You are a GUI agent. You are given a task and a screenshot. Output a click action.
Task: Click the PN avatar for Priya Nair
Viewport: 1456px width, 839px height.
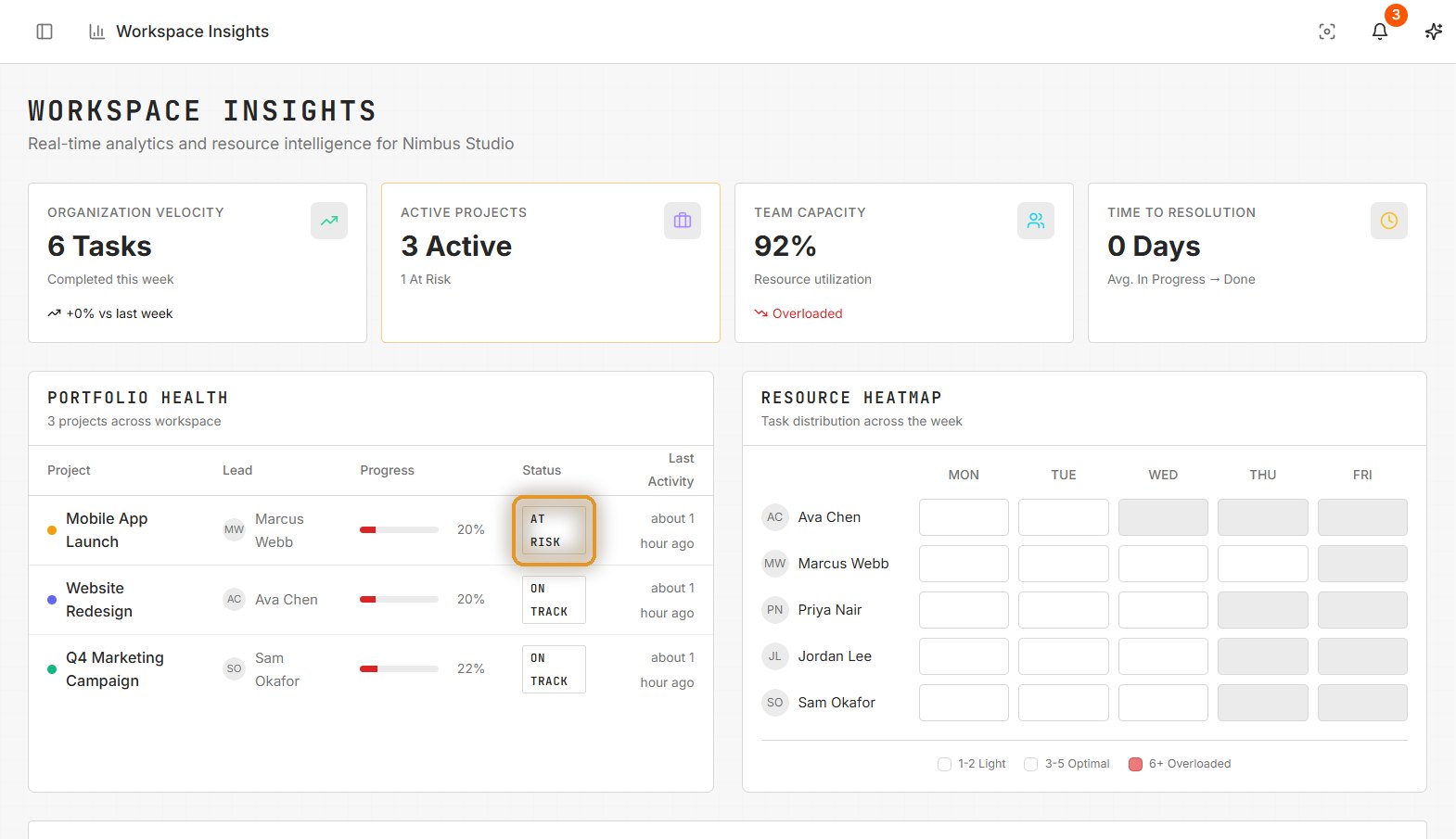(775, 610)
